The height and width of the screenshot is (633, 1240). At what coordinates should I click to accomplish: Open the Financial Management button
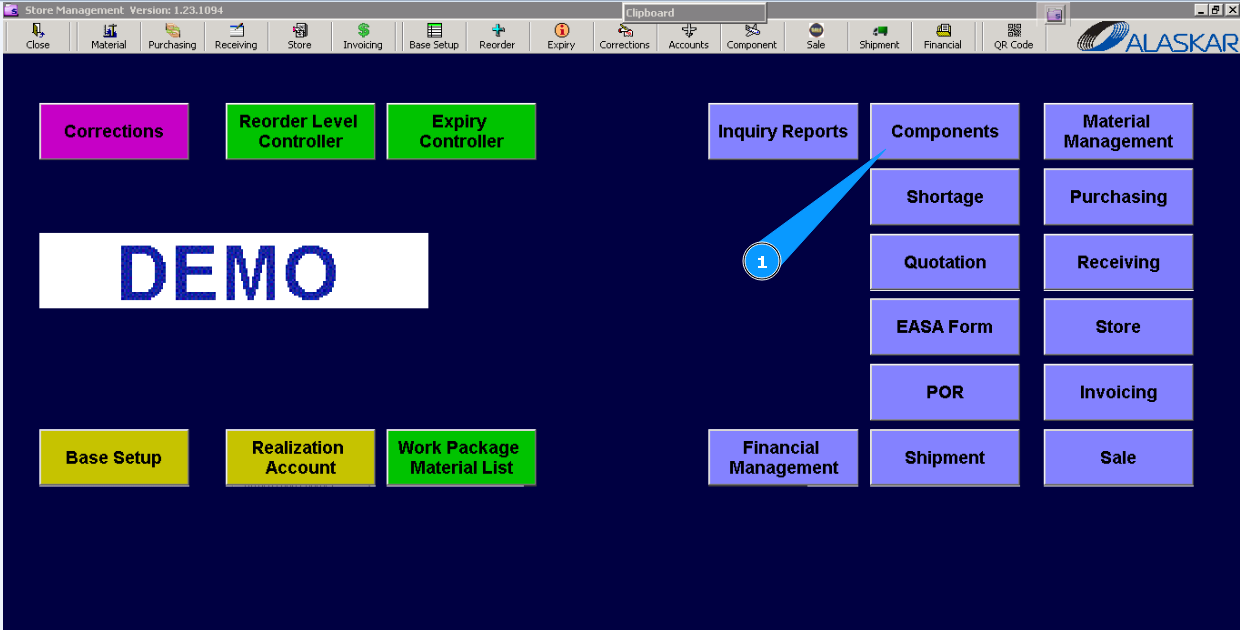(x=783, y=457)
